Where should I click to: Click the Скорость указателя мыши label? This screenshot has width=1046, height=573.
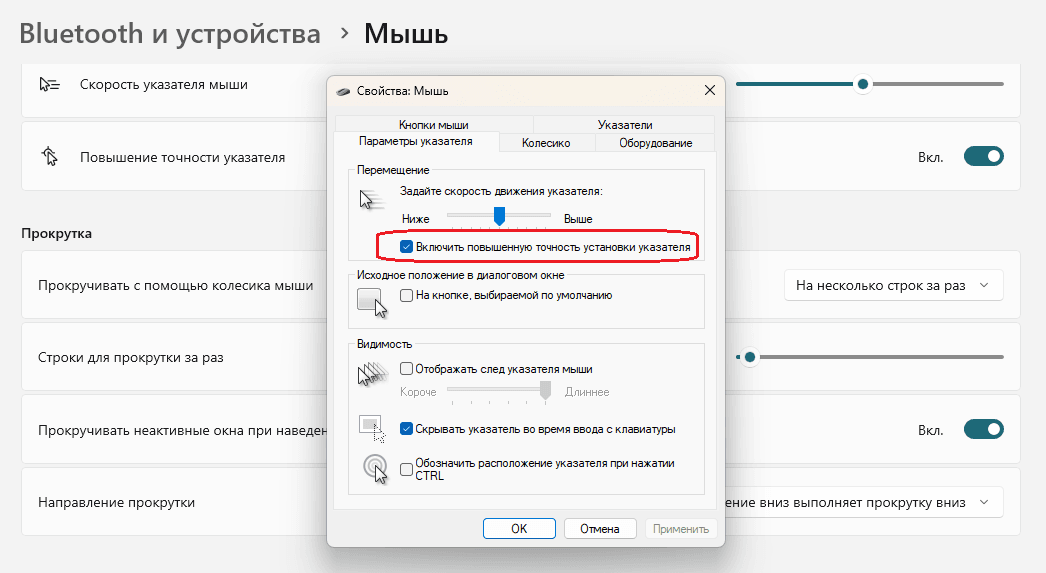(x=164, y=85)
